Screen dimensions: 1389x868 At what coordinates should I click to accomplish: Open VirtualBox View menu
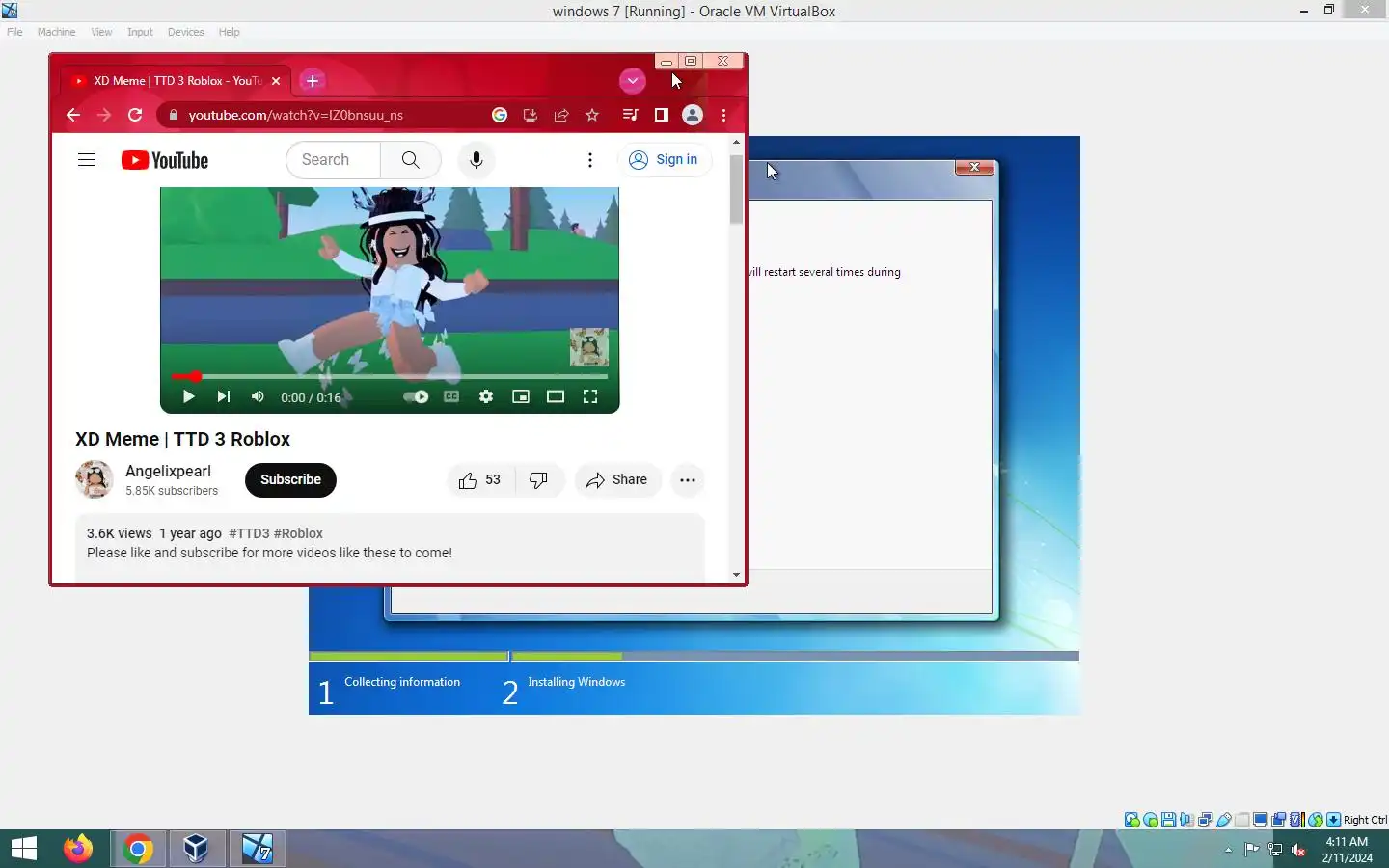101,32
